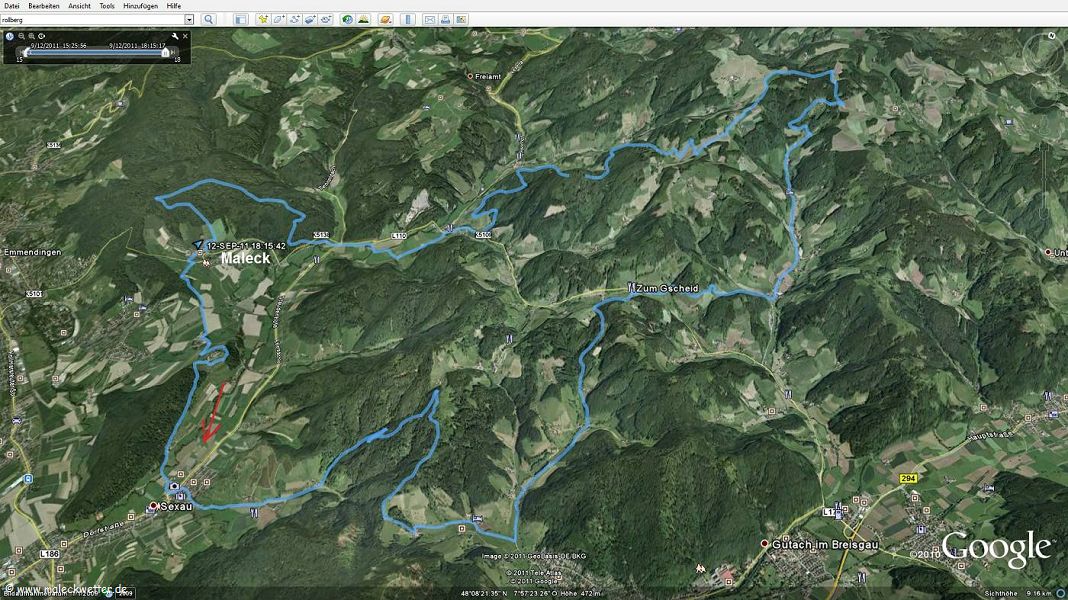Open the search history dropdown arrow
Image resolution: width=1068 pixels, height=600 pixels.
189,19
